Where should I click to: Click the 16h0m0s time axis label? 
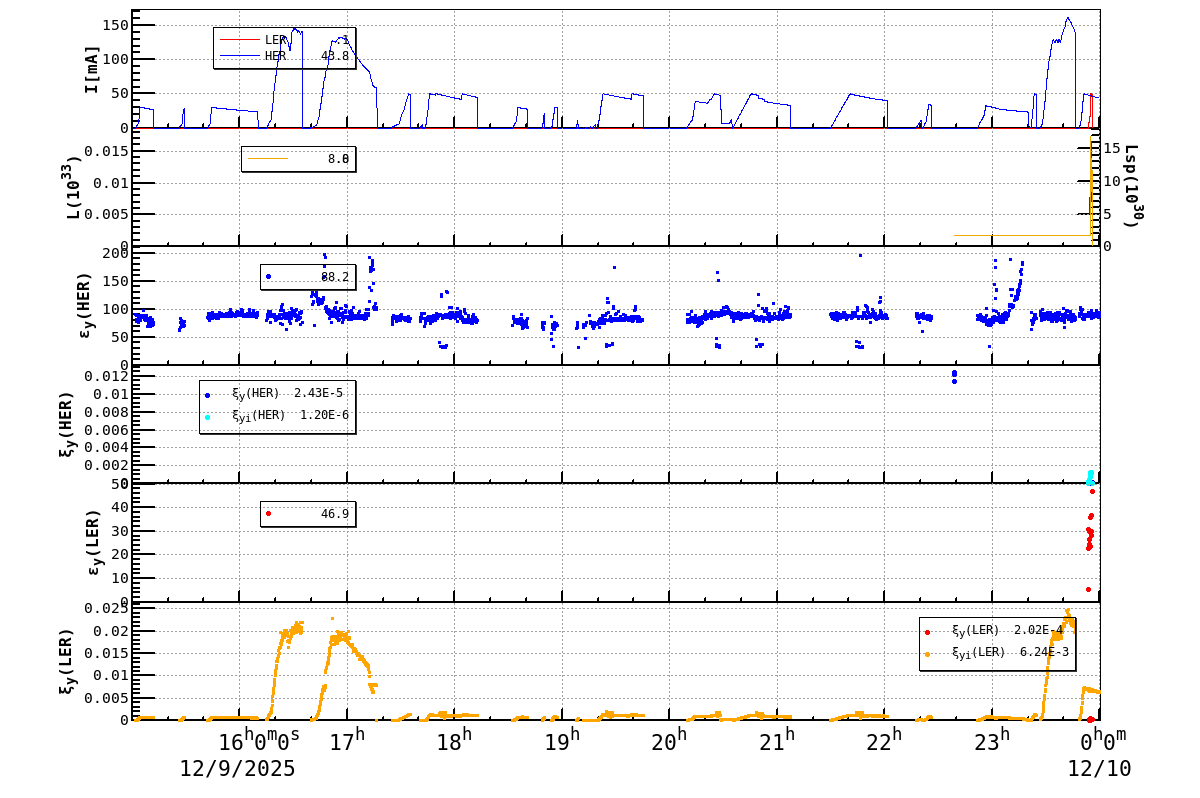point(258,741)
